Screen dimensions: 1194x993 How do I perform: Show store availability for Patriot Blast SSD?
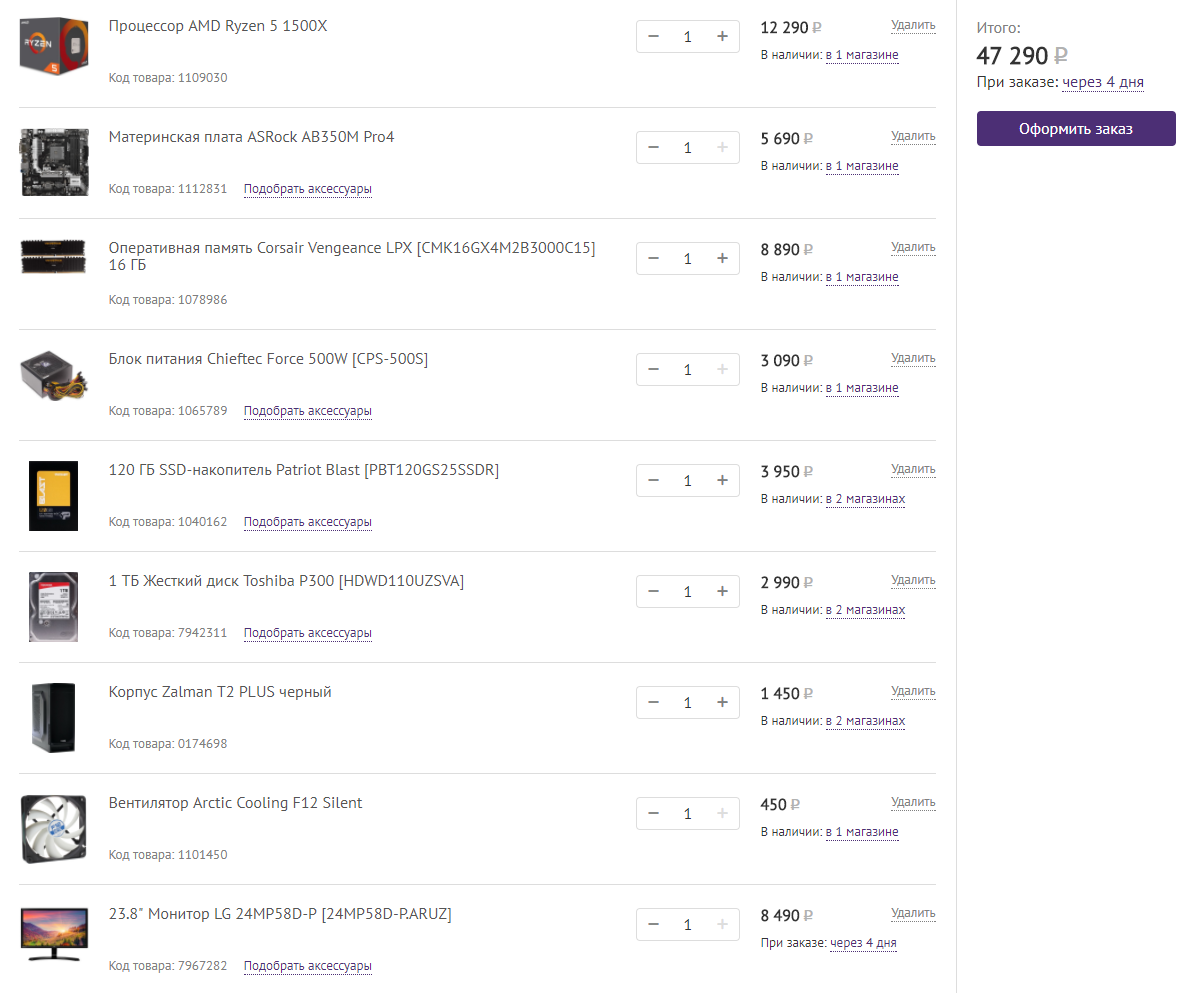click(865, 499)
